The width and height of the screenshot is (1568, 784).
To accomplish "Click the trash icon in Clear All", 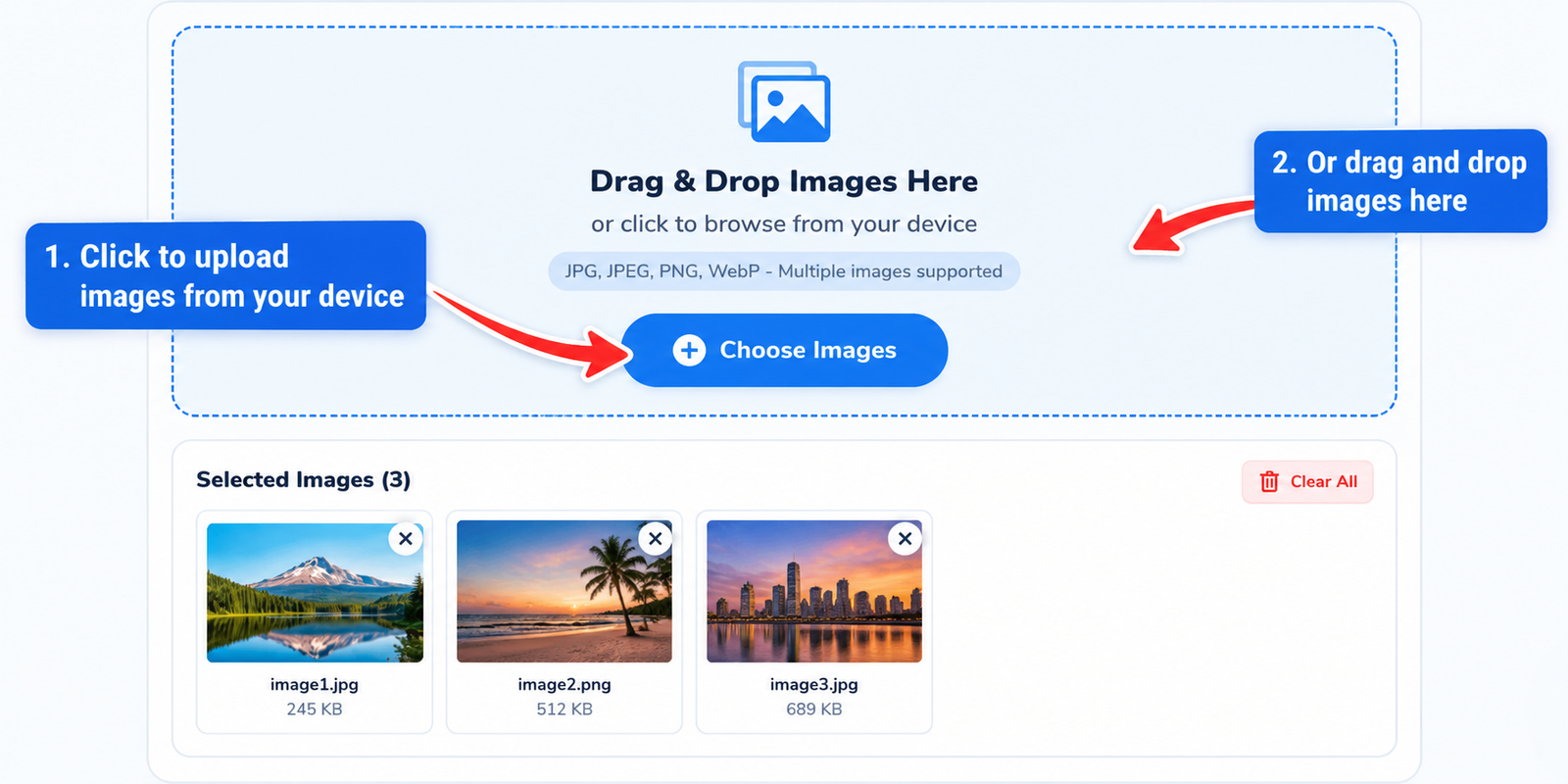I will [x=1269, y=482].
